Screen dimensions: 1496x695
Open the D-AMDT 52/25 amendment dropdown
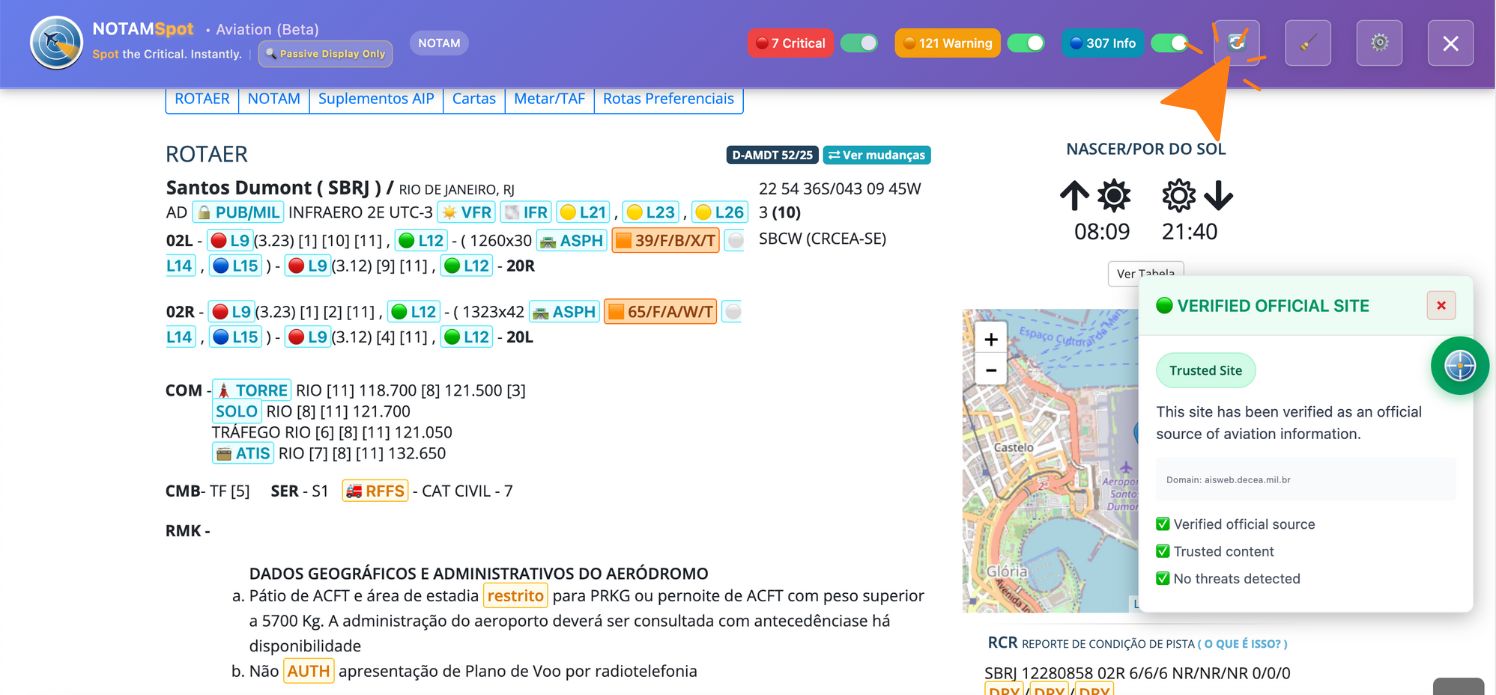coord(771,155)
